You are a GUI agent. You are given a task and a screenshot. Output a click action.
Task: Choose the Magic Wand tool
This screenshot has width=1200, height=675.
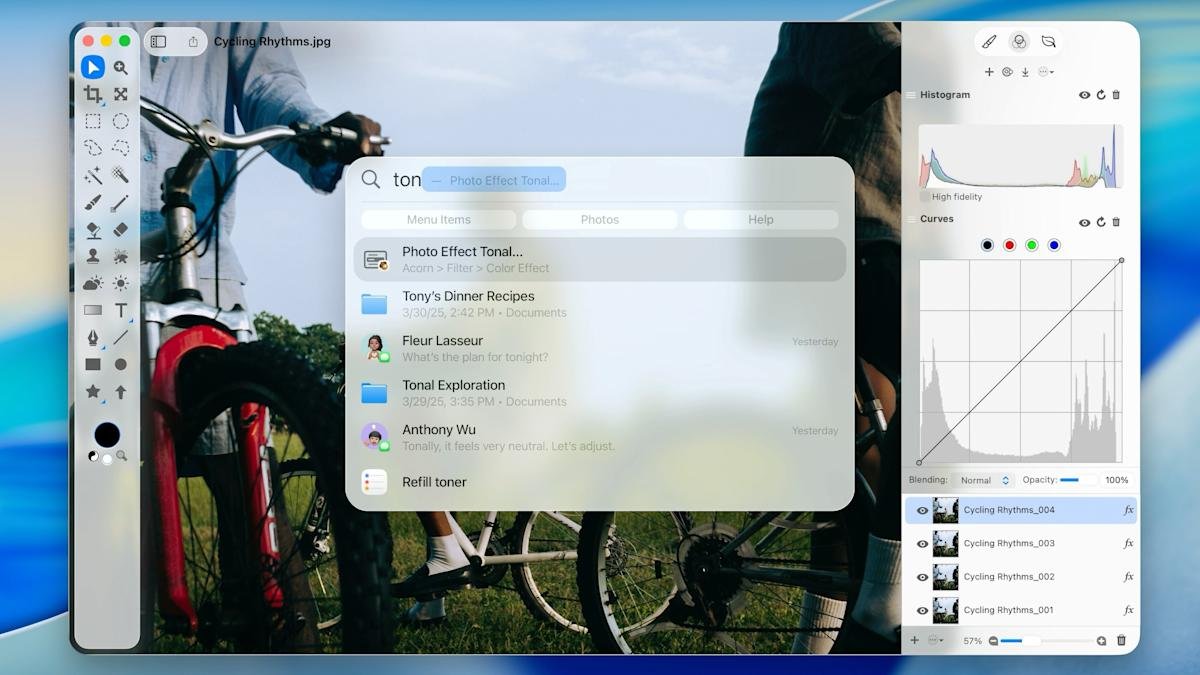(x=92, y=175)
